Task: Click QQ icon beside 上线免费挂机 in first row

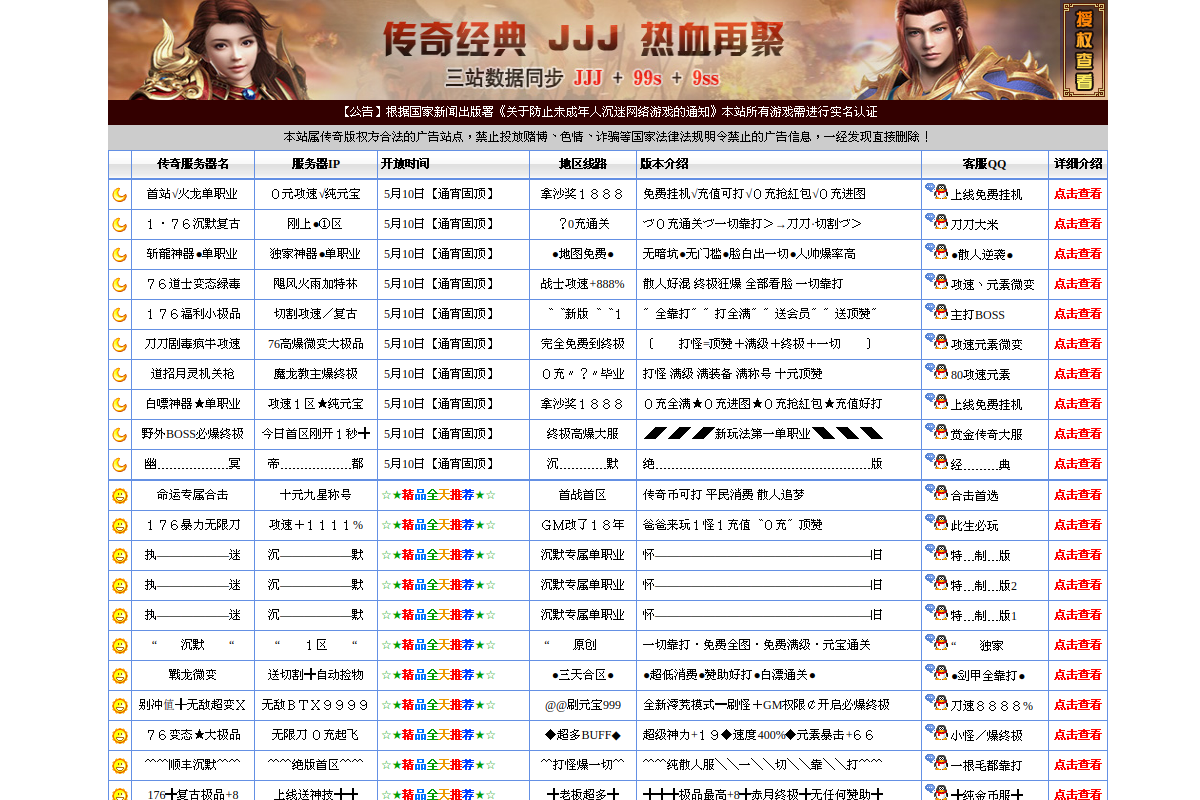Action: click(936, 192)
